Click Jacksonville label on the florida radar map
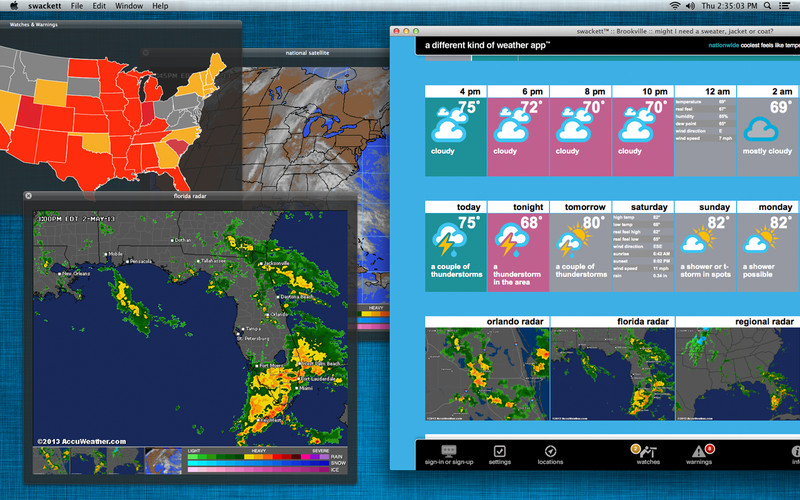This screenshot has width=800, height=500. (x=276, y=263)
